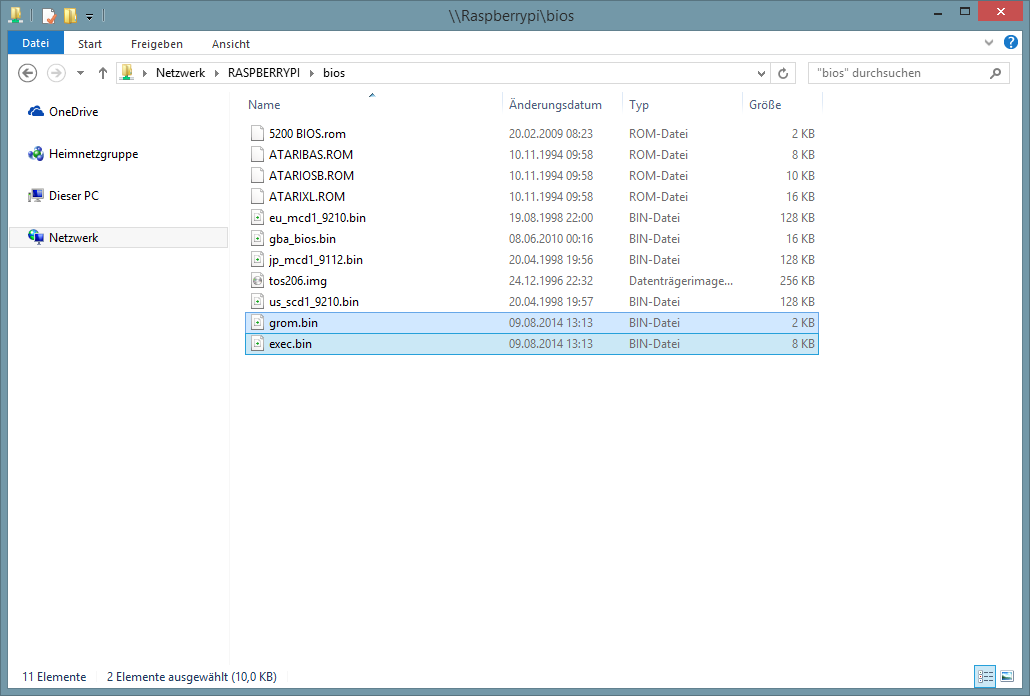Navigate up one level with Up arrow

point(102,73)
